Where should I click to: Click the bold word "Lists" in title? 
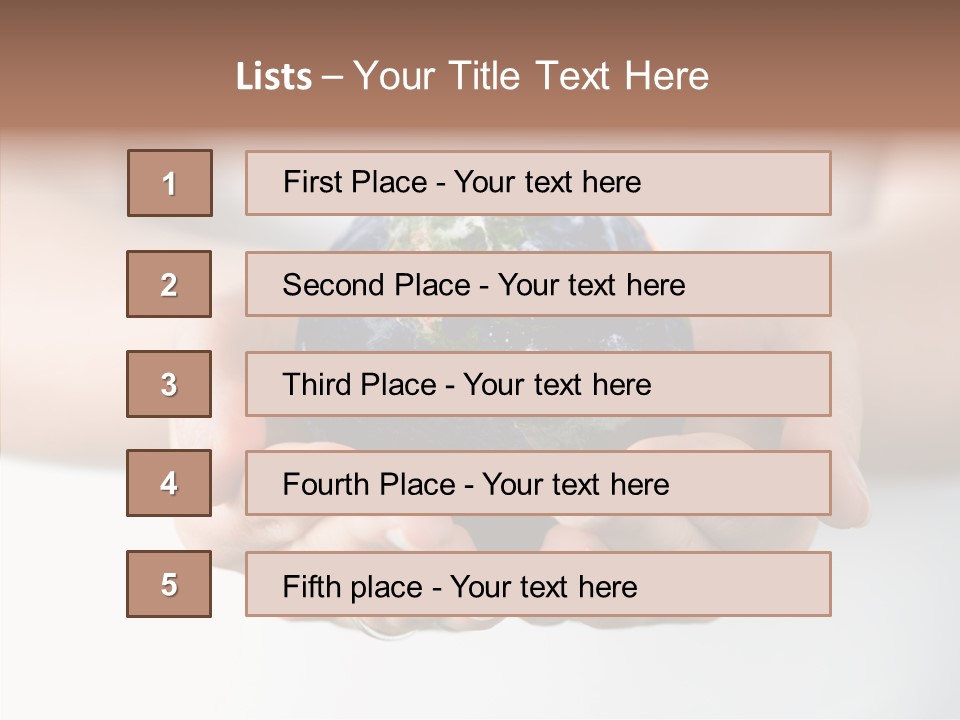[274, 77]
